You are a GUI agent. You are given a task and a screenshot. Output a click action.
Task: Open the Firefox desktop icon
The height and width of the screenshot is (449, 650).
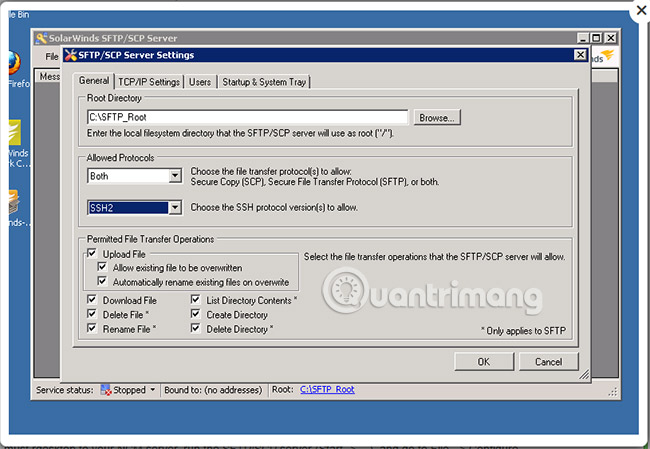point(14,63)
